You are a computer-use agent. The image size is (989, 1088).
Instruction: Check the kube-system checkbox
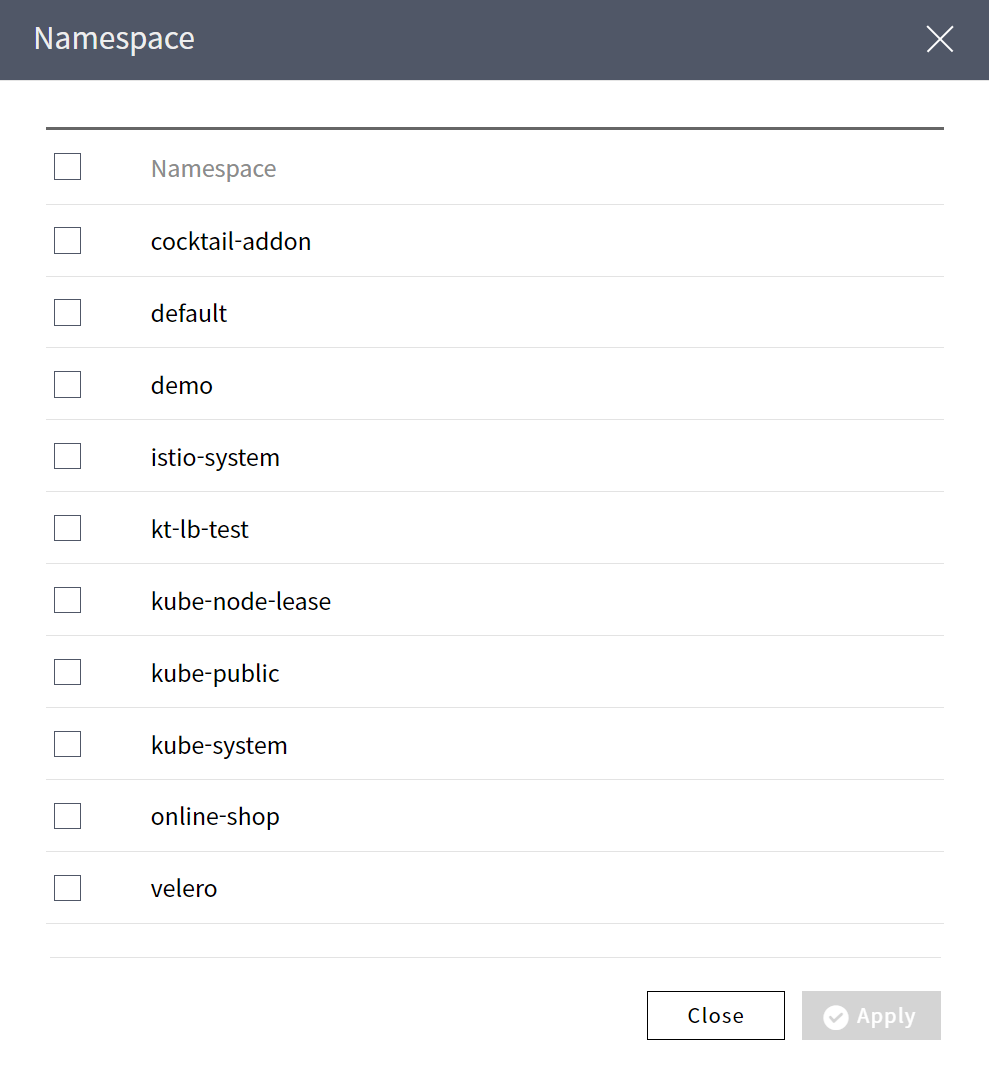click(x=67, y=745)
